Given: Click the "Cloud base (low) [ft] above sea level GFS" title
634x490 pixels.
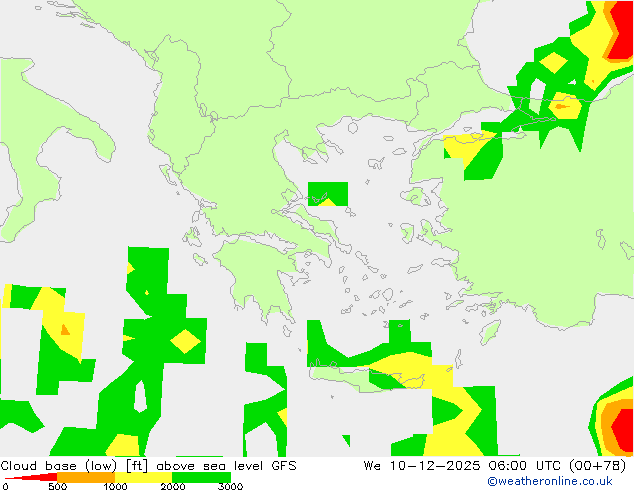Looking at the screenshot, I should [x=148, y=466].
